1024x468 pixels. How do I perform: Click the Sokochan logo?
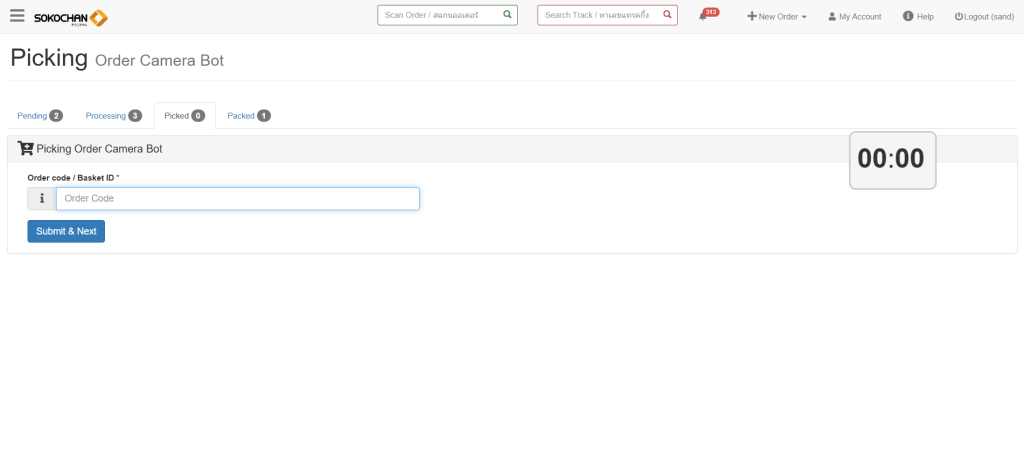tap(70, 17)
